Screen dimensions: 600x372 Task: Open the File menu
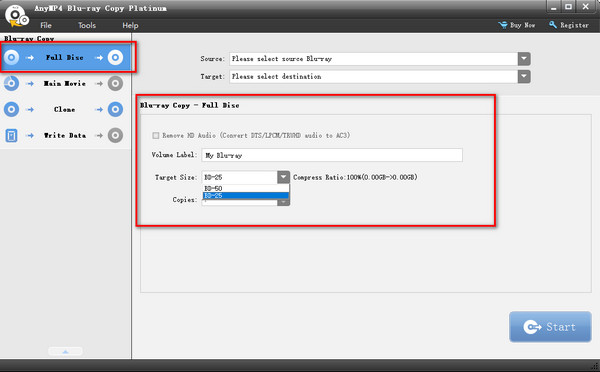click(46, 25)
